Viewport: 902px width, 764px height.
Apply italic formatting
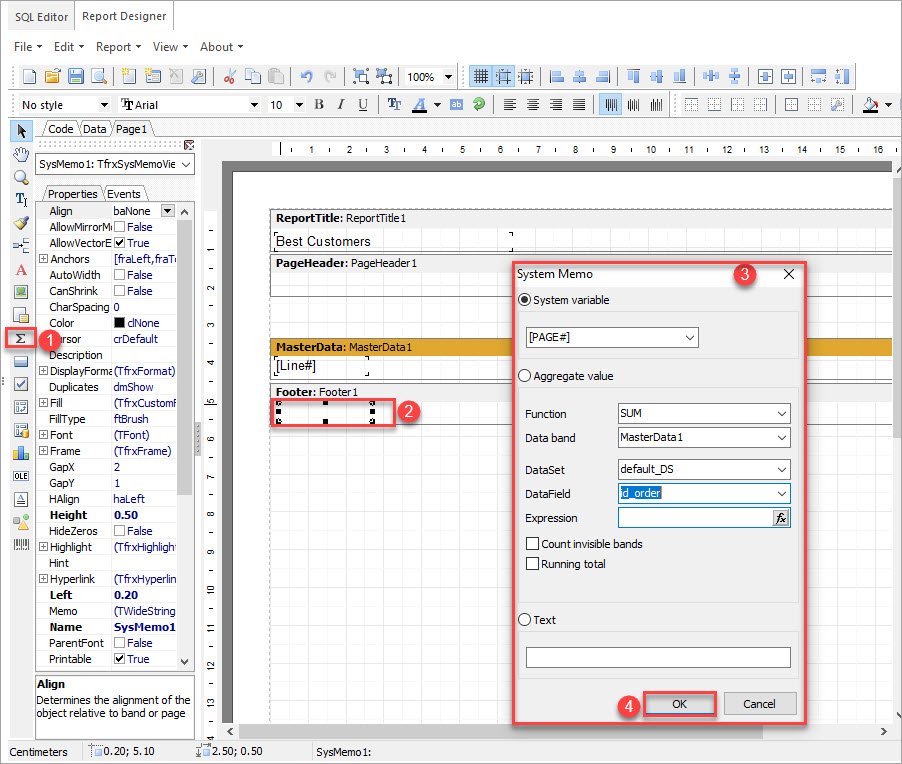tap(341, 104)
